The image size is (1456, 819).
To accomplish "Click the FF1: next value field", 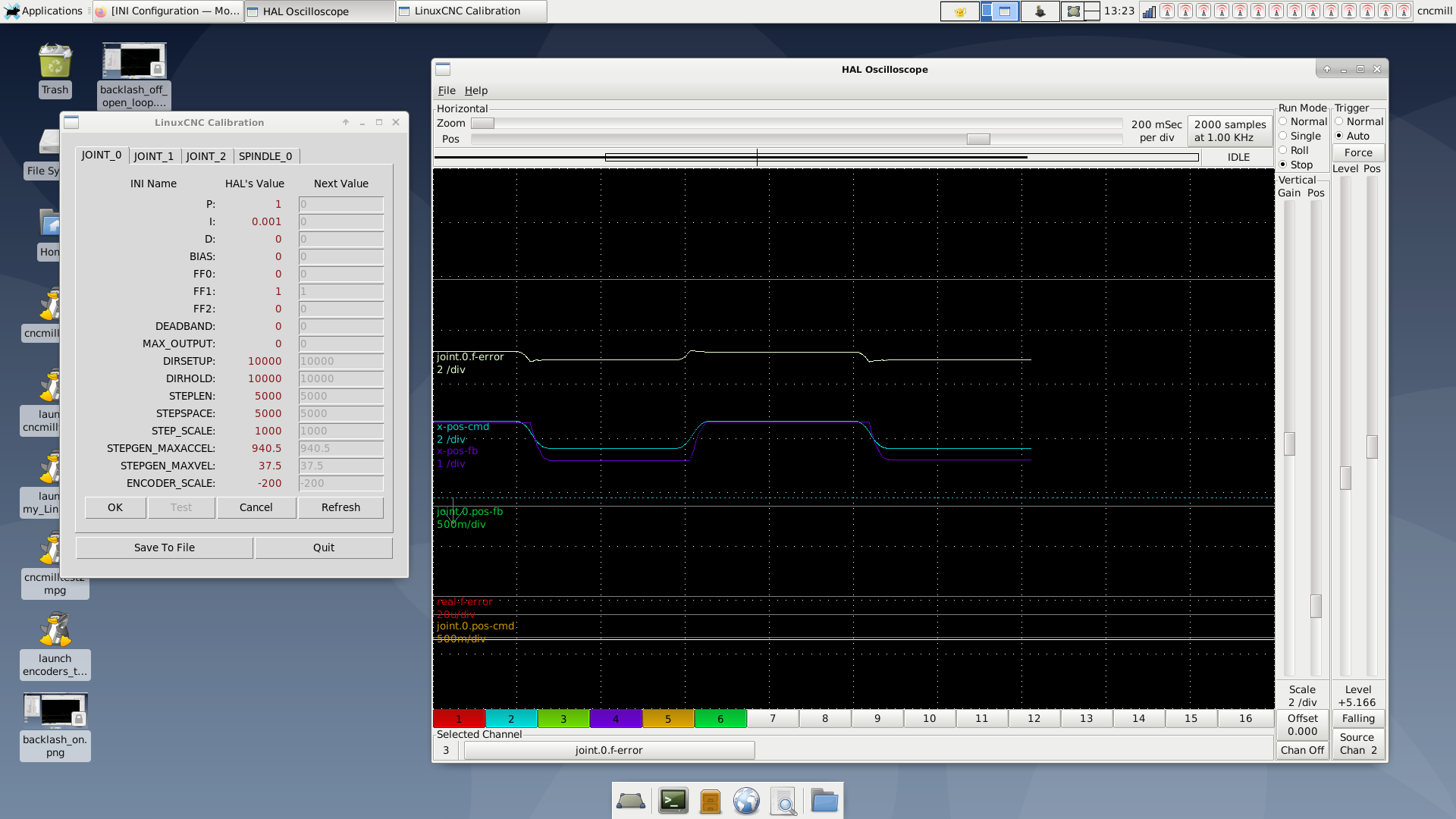I will (340, 291).
